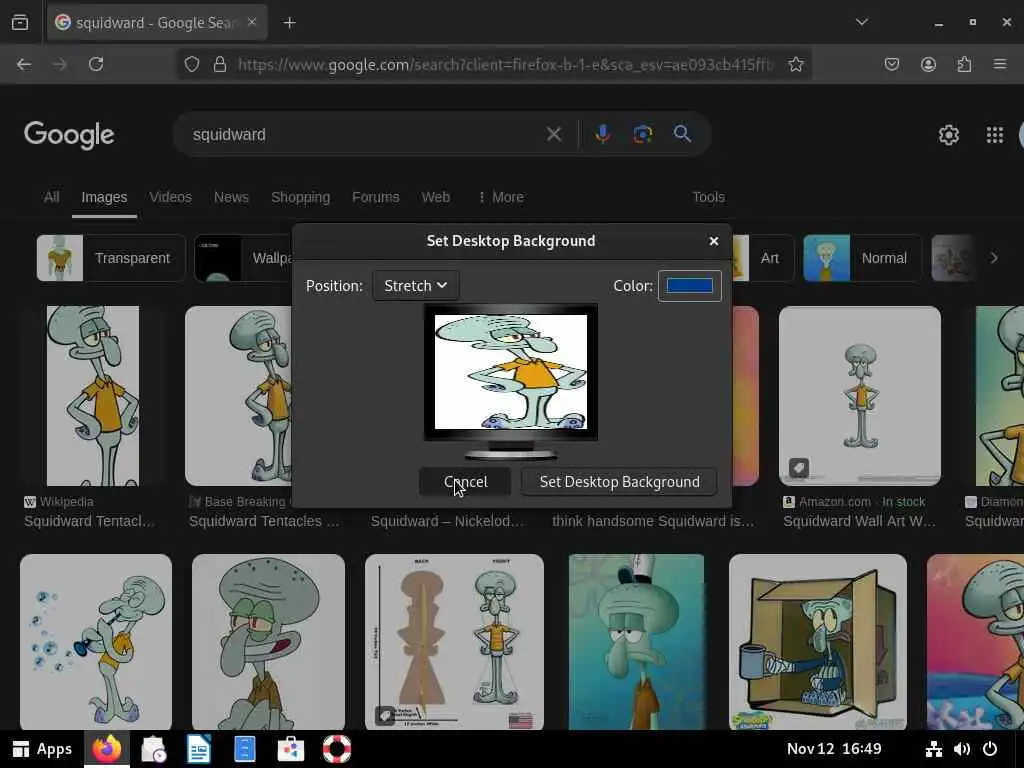
Task: Submit search with magnifier icon
Action: 682,134
